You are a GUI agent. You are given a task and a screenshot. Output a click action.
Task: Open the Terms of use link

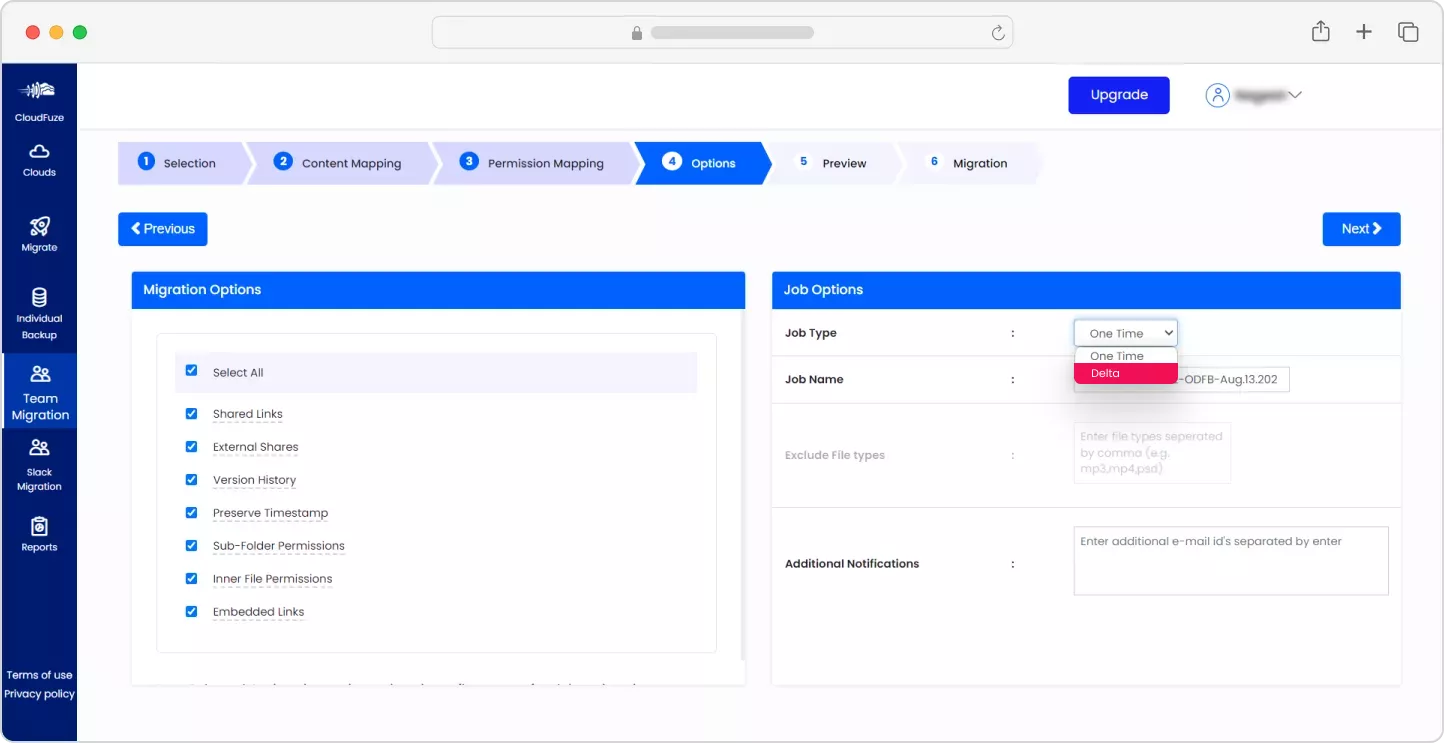[x=39, y=675]
